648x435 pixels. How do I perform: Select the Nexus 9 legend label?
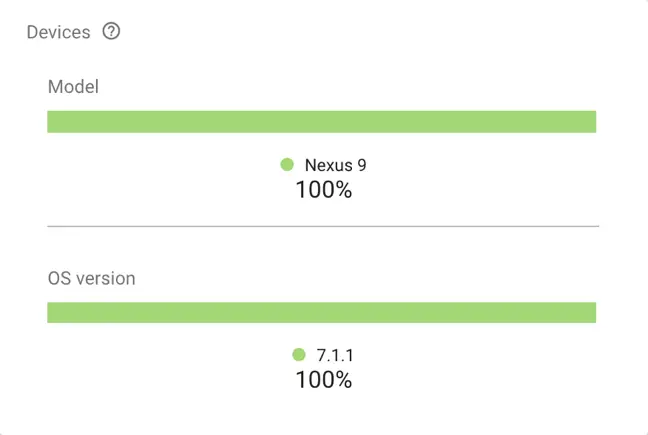(x=328, y=165)
